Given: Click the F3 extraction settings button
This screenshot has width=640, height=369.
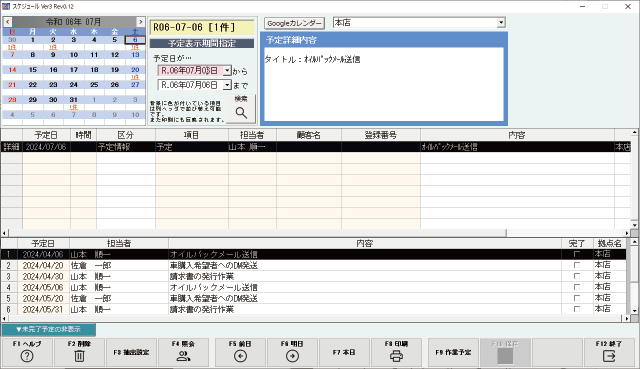Looking at the screenshot, I should pyautogui.click(x=131, y=352).
